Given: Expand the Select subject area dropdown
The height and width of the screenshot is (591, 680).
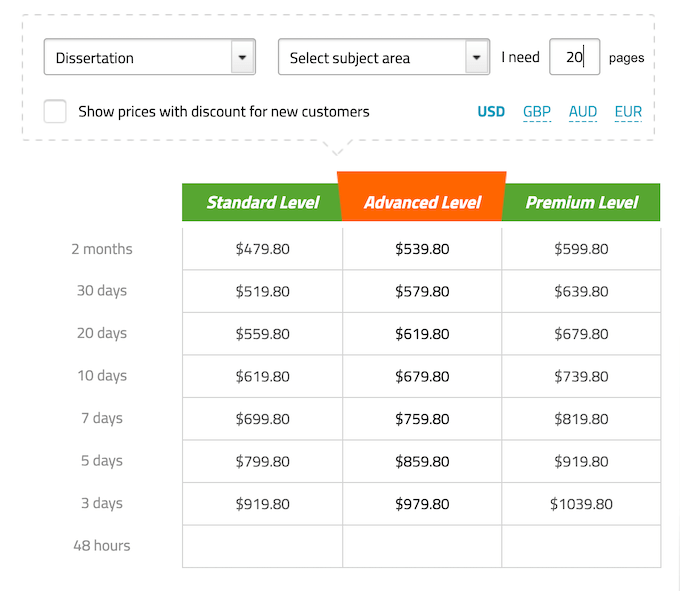Looking at the screenshot, I should pos(384,57).
